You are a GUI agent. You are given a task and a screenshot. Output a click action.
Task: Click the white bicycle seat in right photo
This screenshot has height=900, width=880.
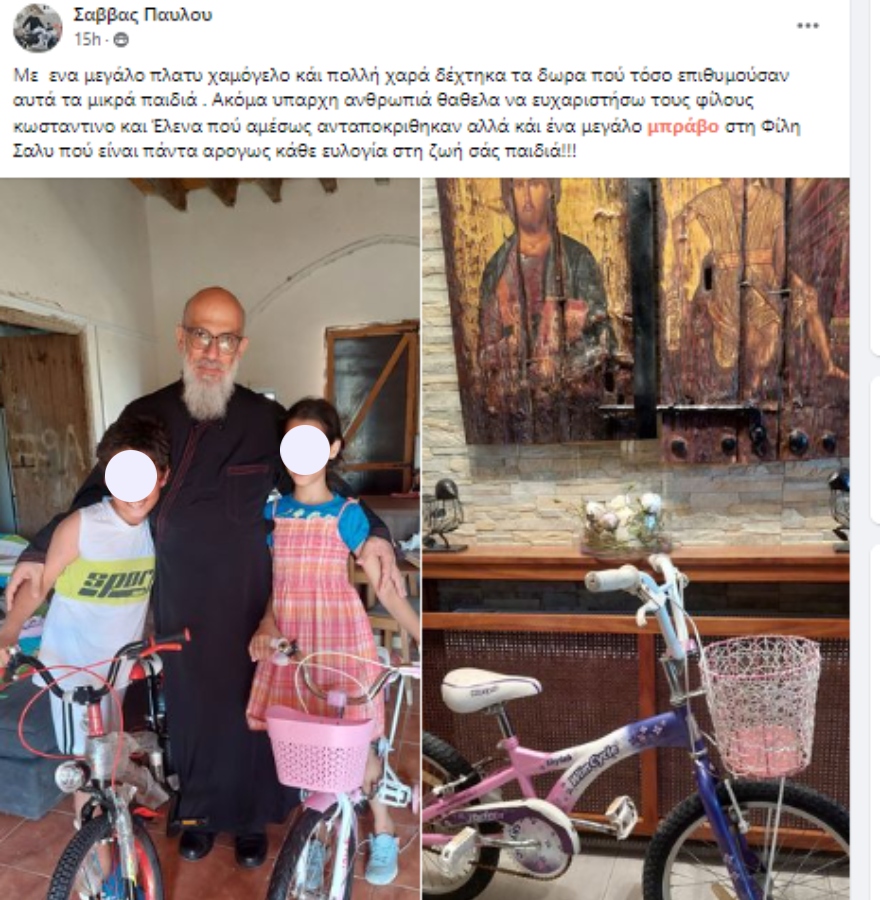[x=490, y=687]
